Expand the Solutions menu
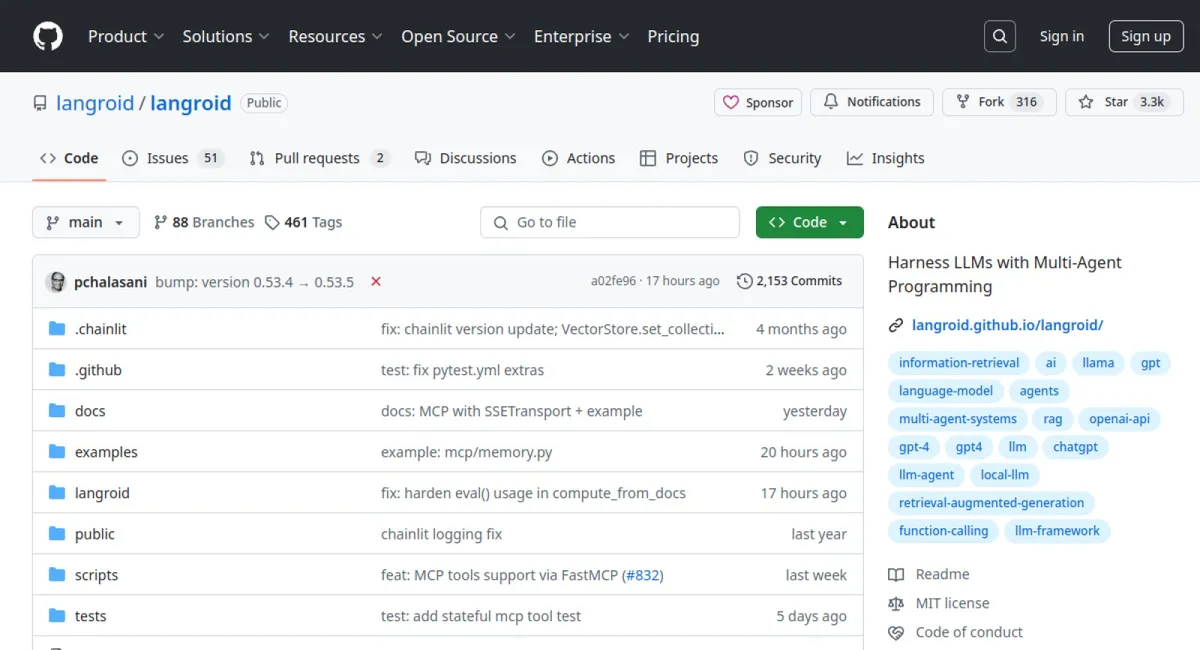Image resolution: width=1200 pixels, height=650 pixels. 226,36
